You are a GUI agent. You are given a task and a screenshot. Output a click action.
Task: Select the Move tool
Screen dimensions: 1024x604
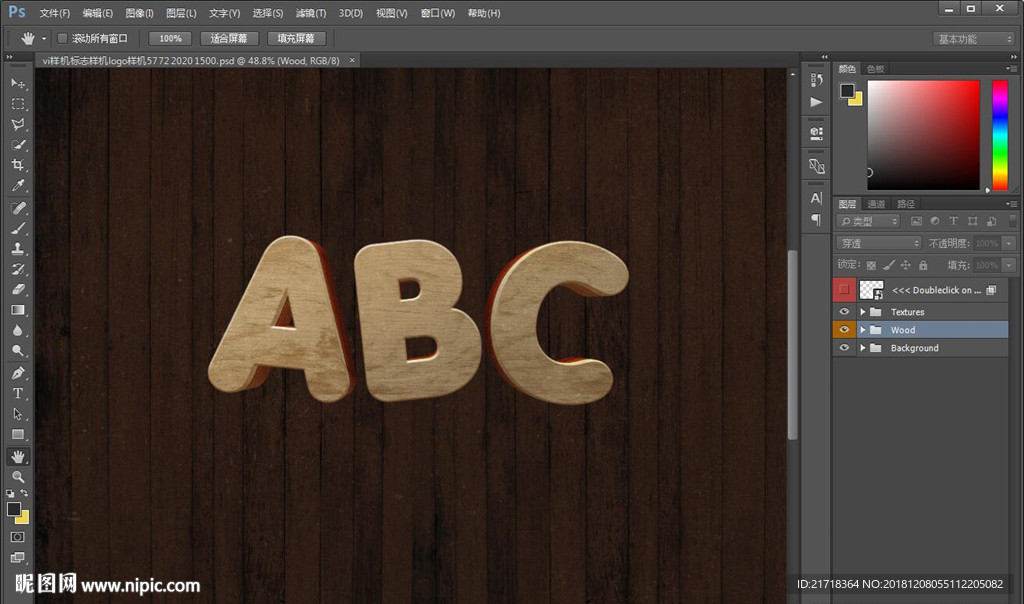(18, 84)
